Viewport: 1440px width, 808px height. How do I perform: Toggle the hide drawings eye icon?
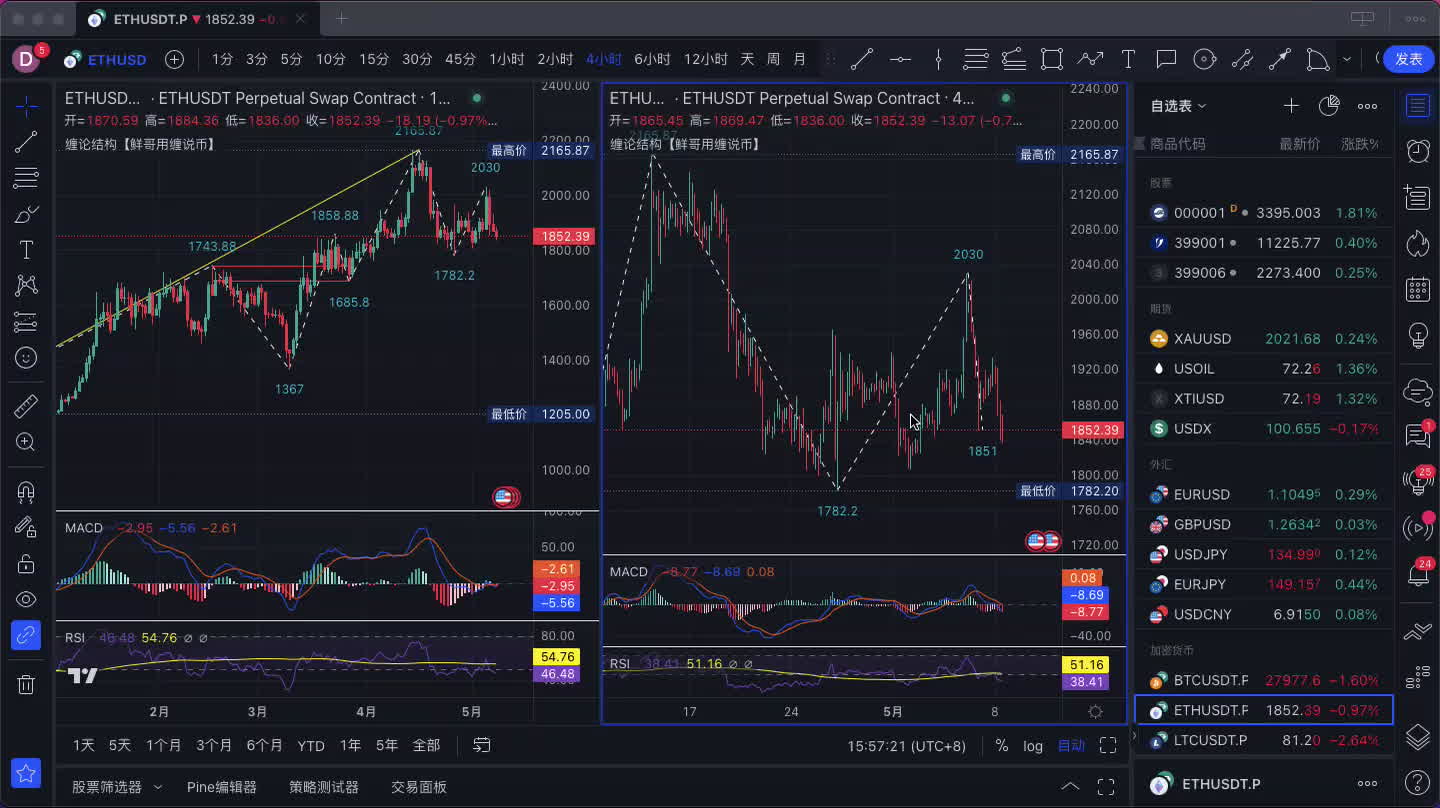coord(26,600)
